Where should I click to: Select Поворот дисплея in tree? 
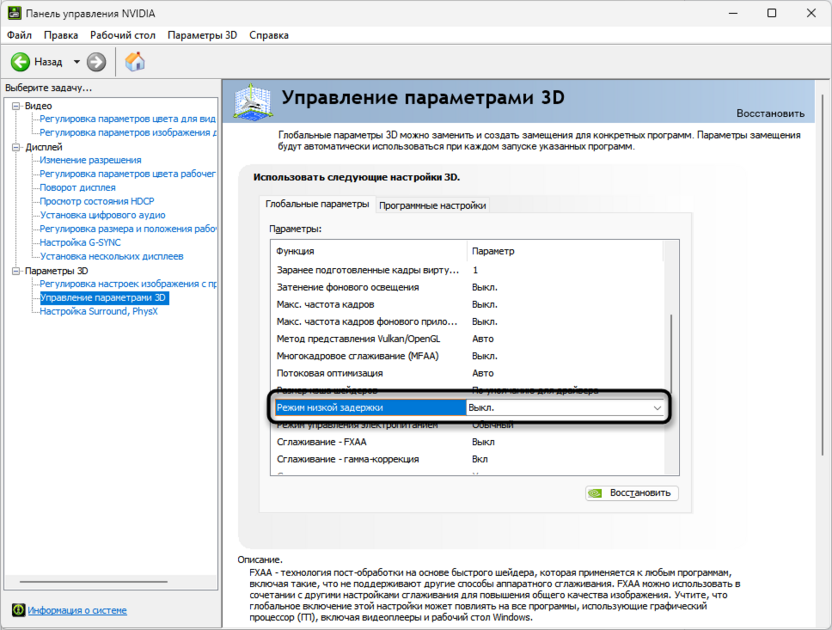(x=77, y=187)
